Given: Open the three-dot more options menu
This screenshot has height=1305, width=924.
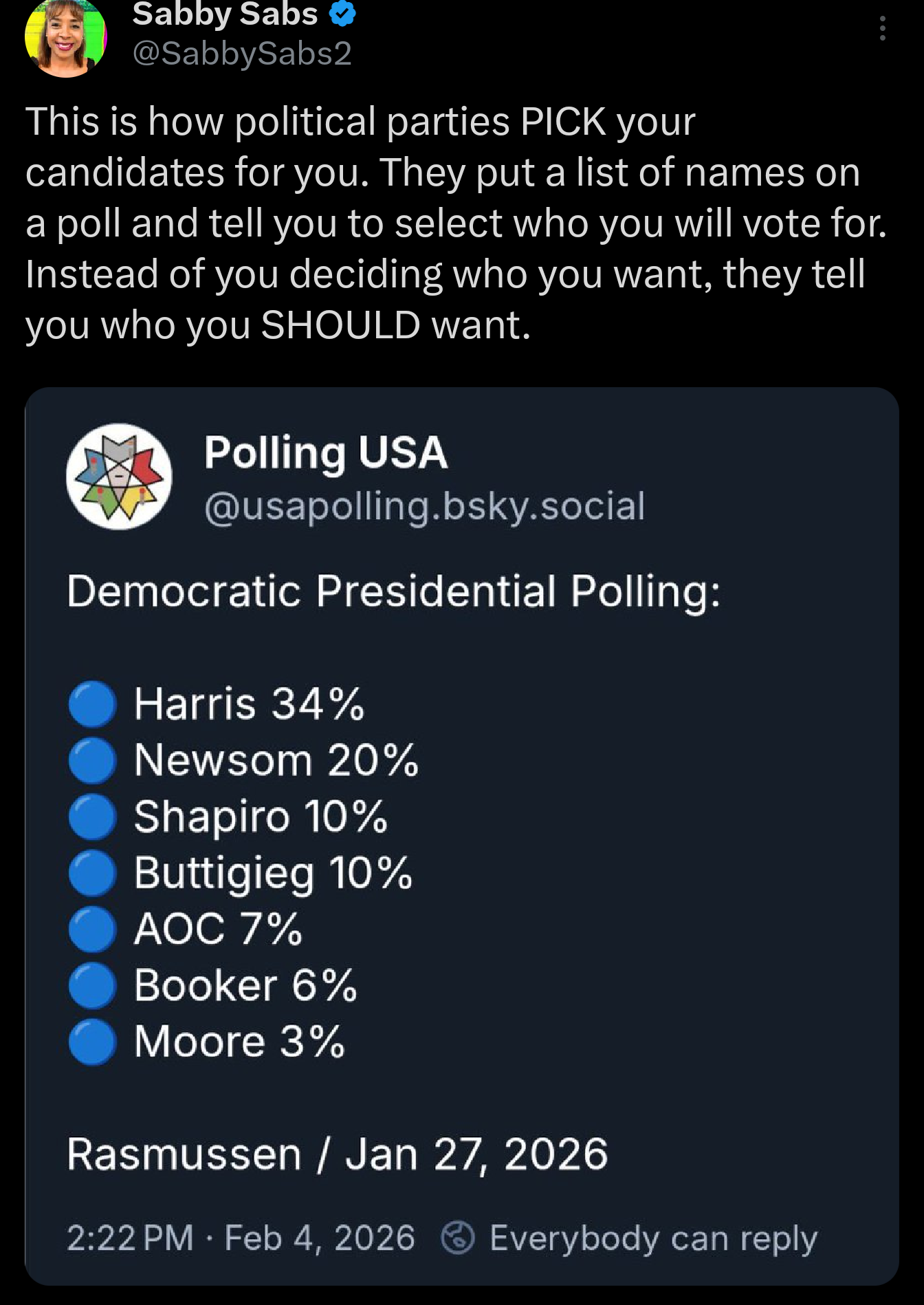Looking at the screenshot, I should pyautogui.click(x=882, y=29).
